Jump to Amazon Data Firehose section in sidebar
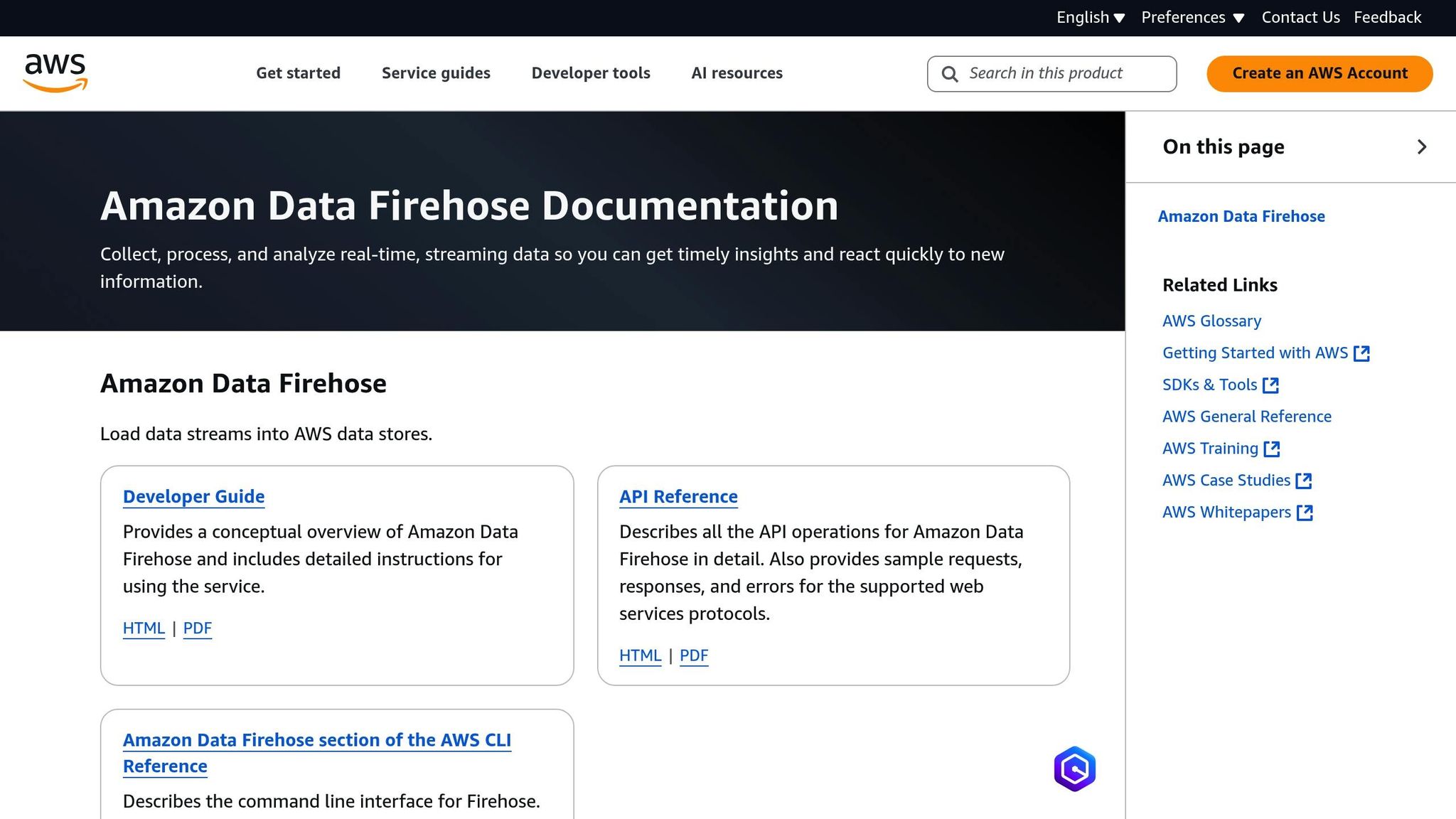The image size is (1456, 819). (x=1241, y=217)
